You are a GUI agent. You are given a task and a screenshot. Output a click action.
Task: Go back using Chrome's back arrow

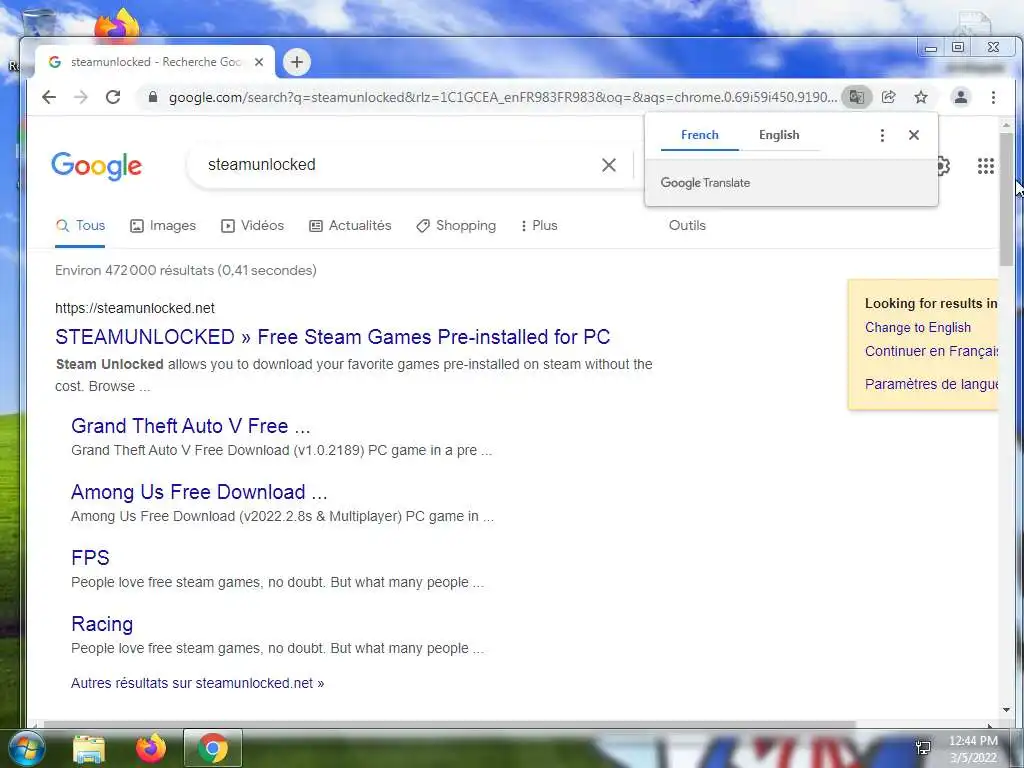click(49, 97)
